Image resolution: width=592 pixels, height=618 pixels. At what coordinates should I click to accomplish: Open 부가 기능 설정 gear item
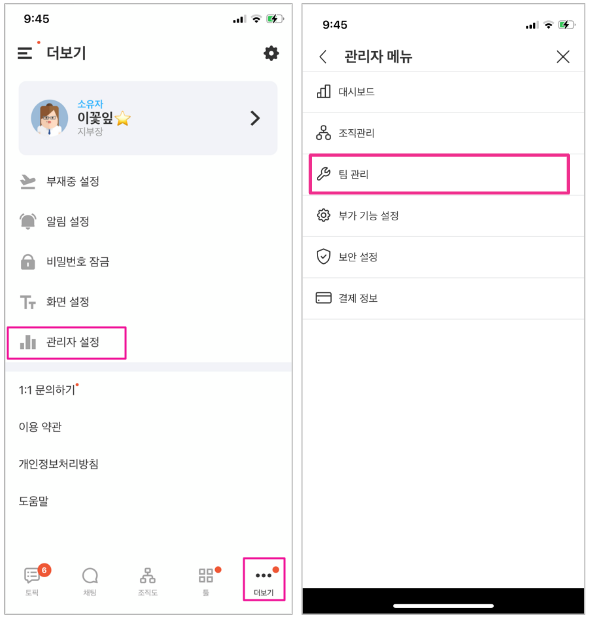[x=443, y=216]
